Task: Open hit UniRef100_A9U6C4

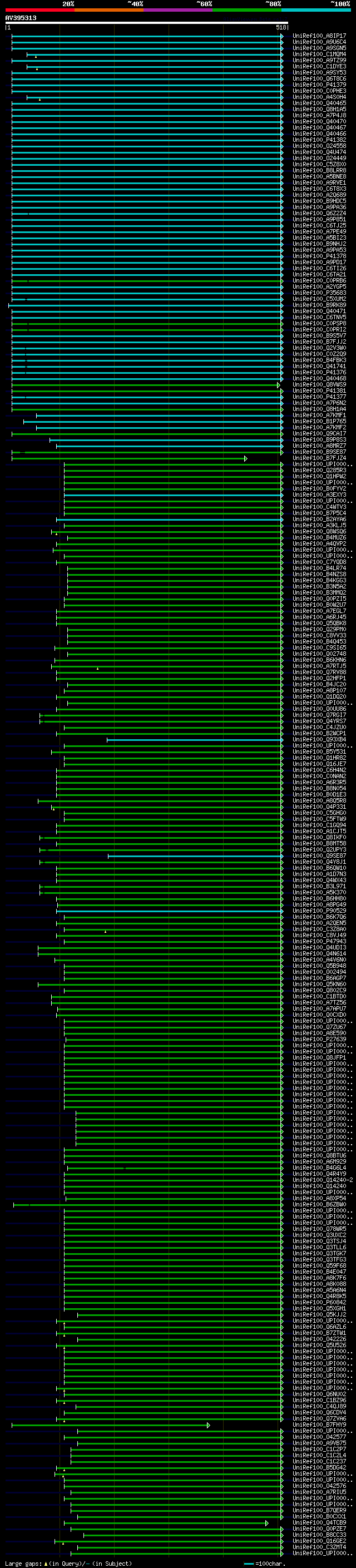Action: [x=319, y=42]
